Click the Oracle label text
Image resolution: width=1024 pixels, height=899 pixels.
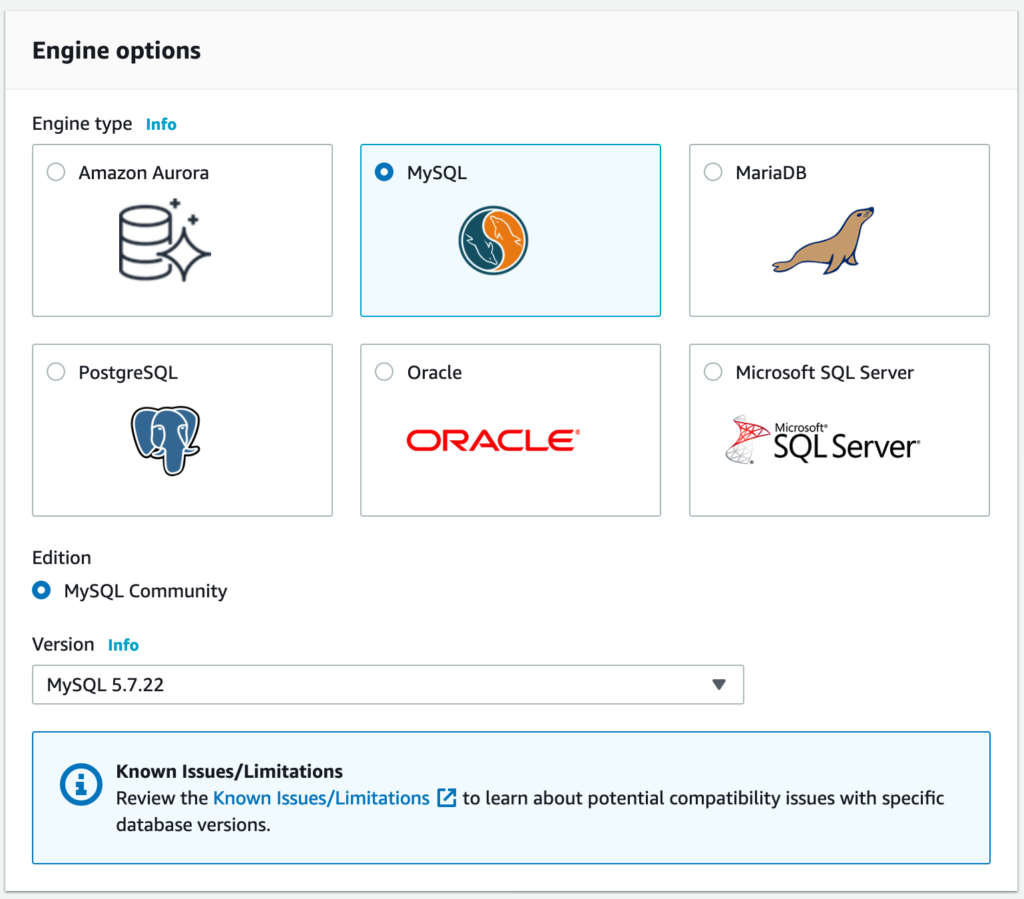click(x=434, y=373)
